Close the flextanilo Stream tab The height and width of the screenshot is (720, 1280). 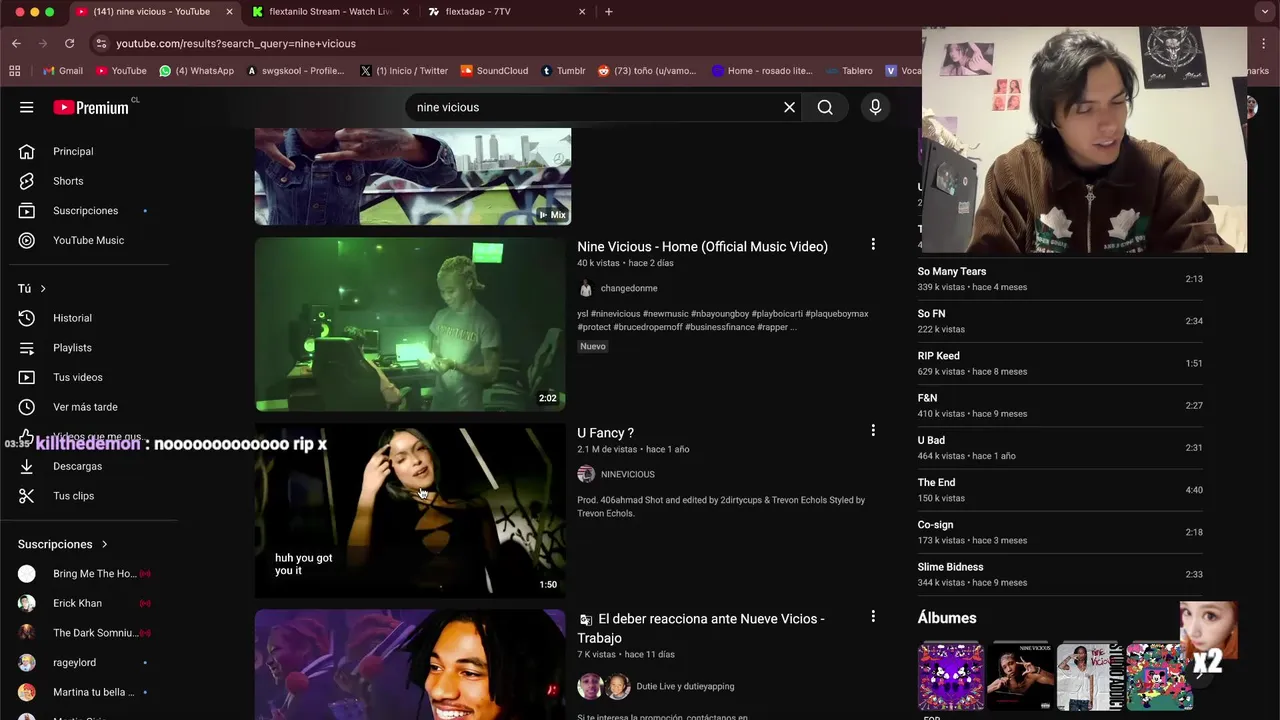click(x=405, y=12)
